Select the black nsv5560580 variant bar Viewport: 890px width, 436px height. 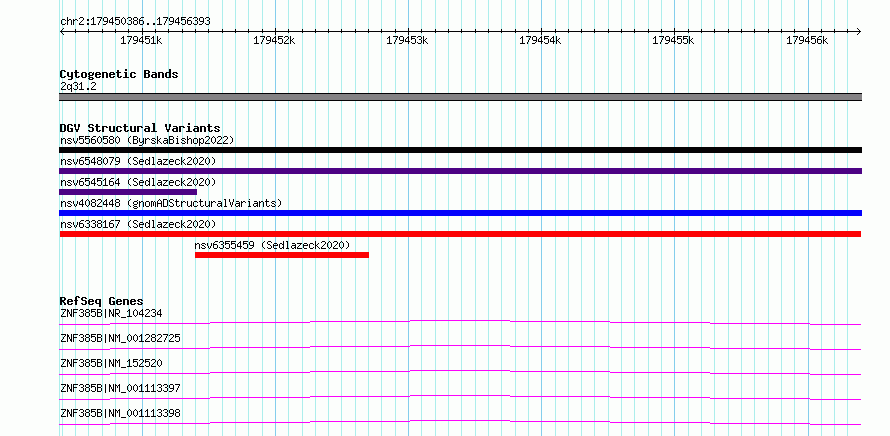point(460,150)
